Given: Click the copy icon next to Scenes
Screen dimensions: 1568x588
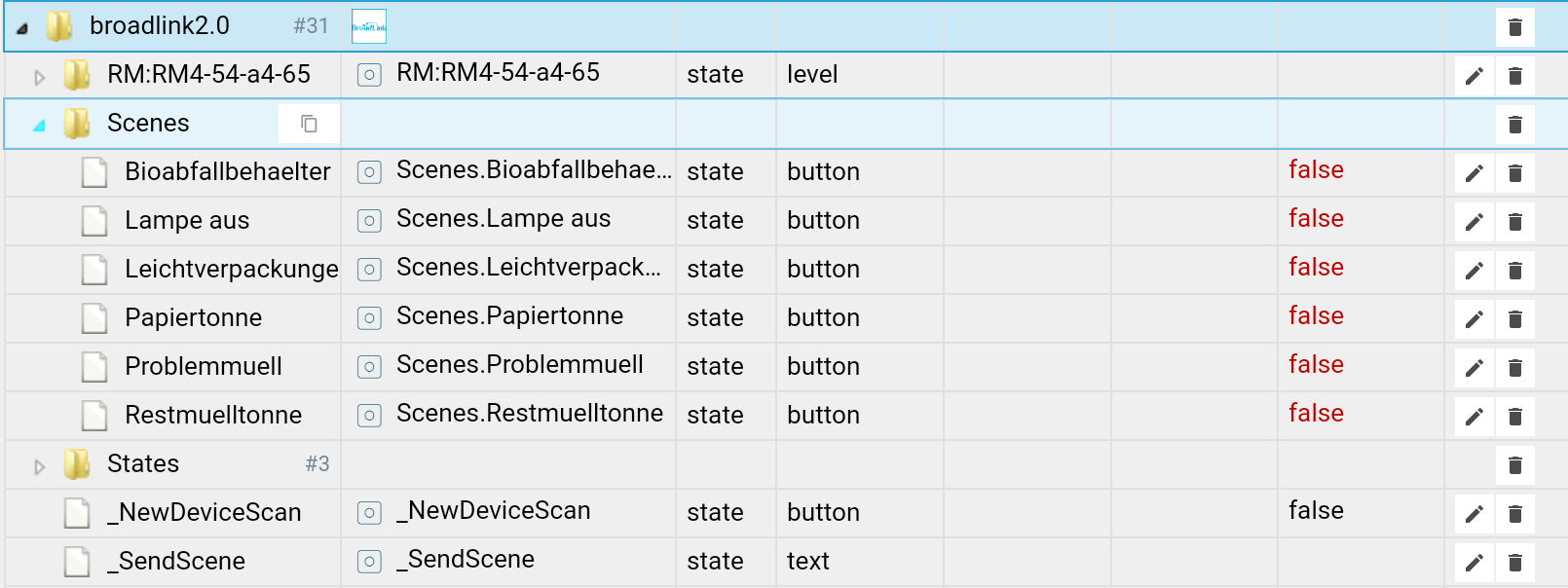Looking at the screenshot, I should (309, 124).
